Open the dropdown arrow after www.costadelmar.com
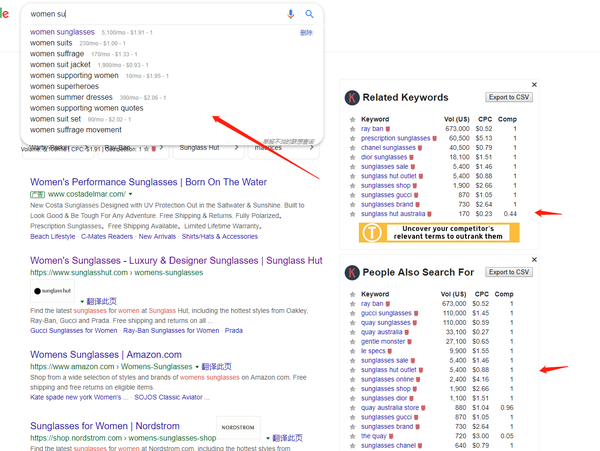The image size is (600, 451). [x=130, y=194]
